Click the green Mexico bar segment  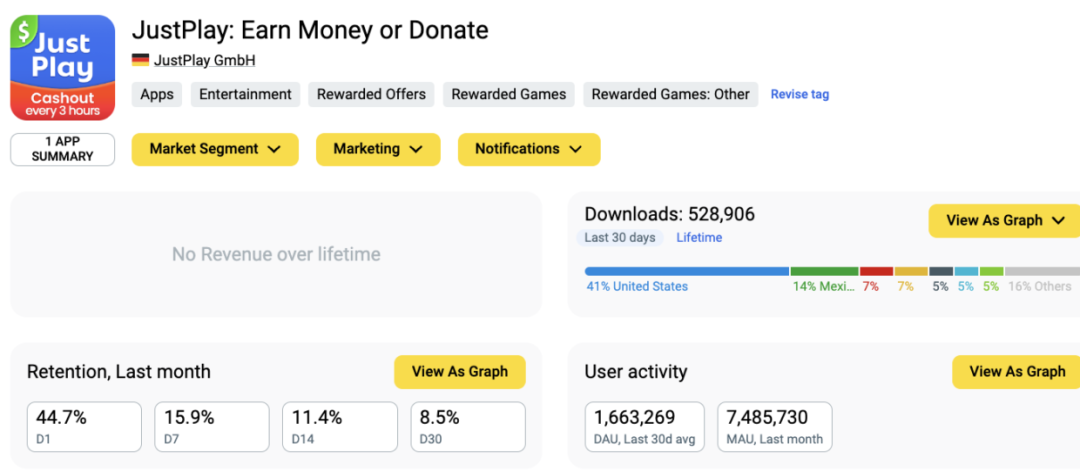(x=824, y=271)
